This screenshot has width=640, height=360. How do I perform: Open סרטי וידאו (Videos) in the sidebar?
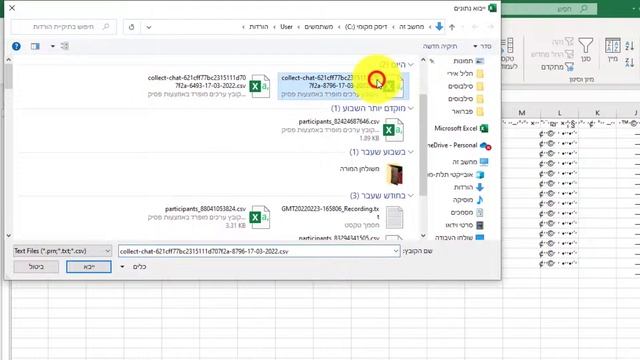click(464, 225)
